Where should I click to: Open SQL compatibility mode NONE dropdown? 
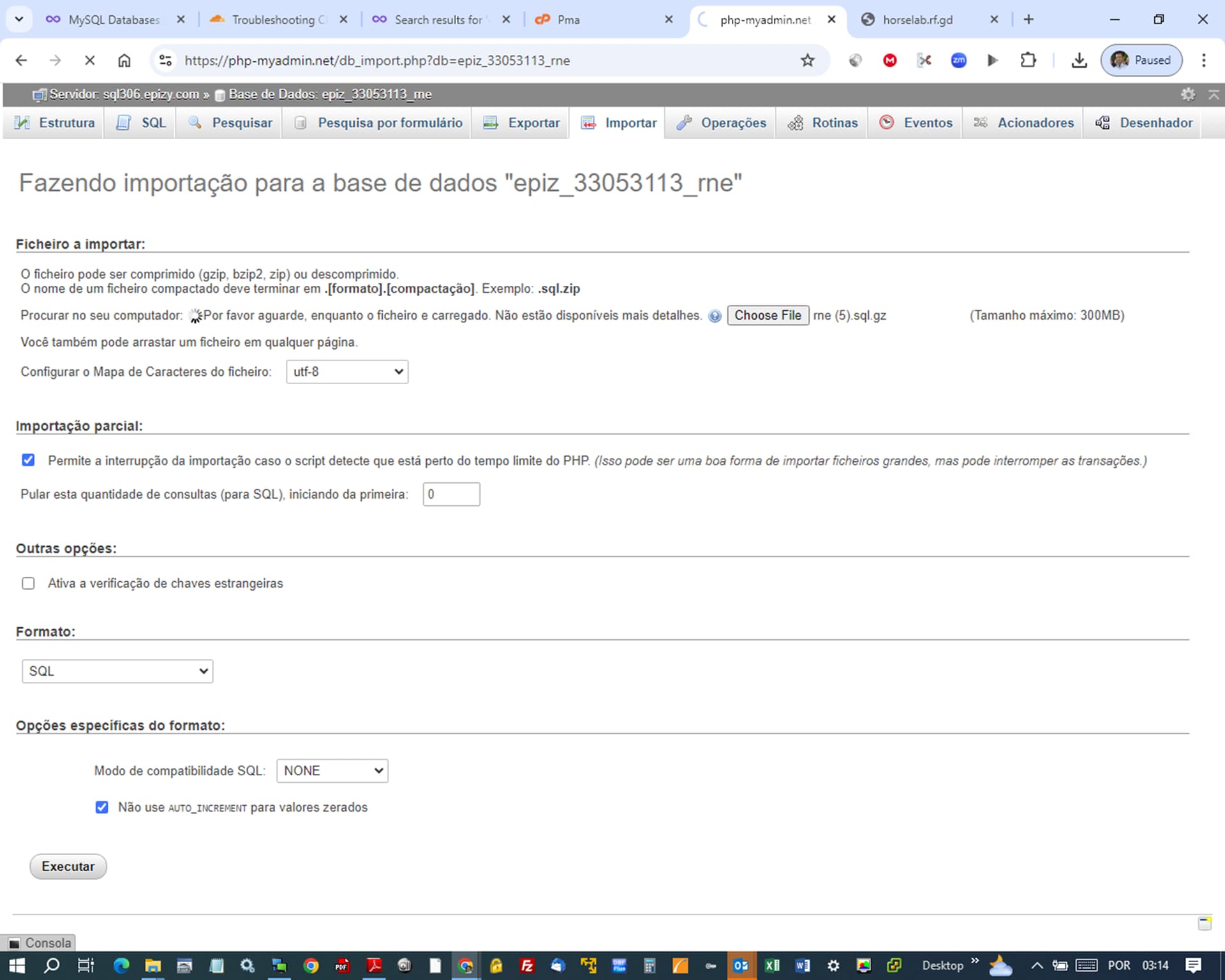(332, 771)
